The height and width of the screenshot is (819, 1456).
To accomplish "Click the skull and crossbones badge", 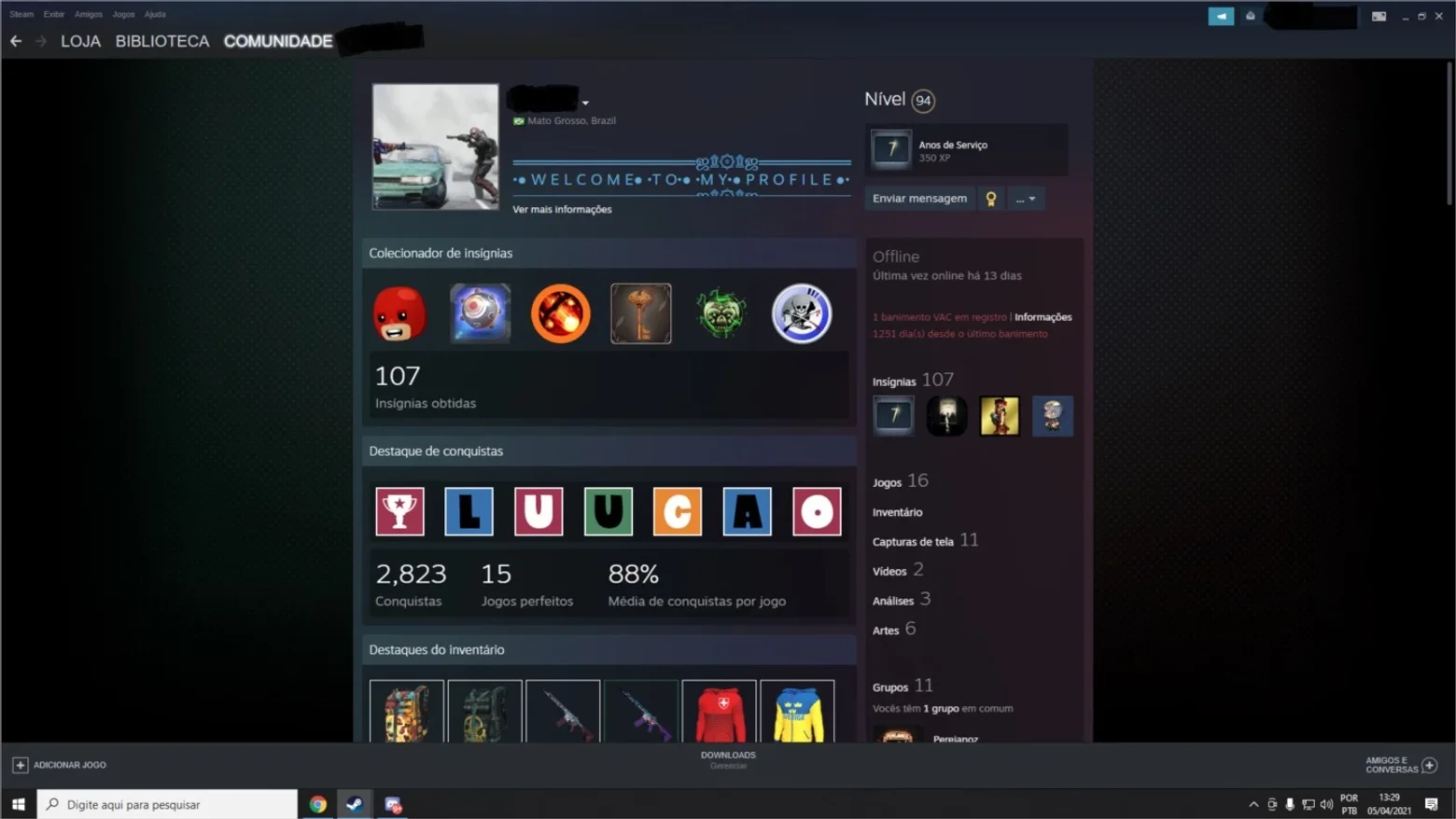I will pyautogui.click(x=802, y=313).
